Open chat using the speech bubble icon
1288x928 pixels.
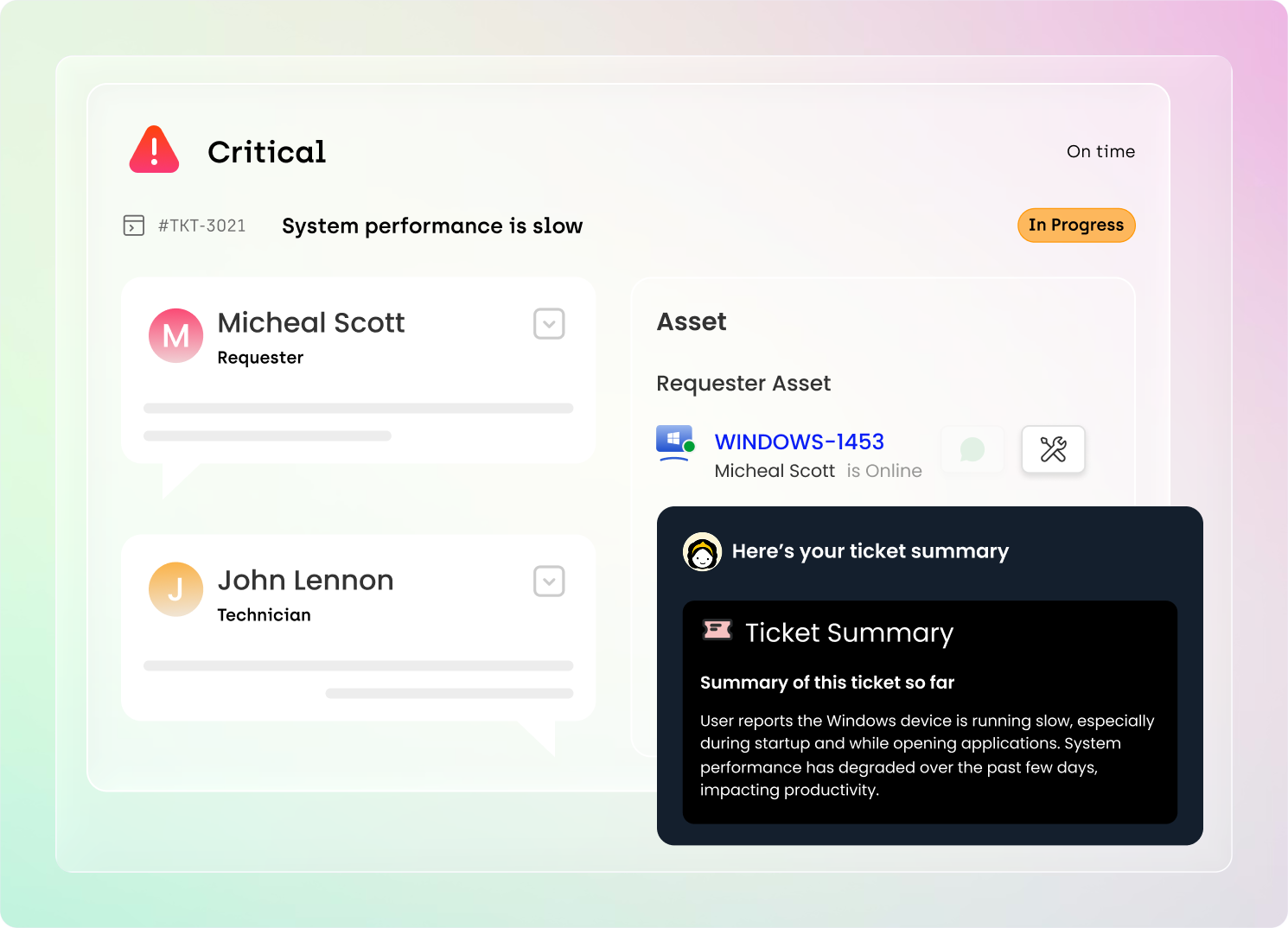click(972, 449)
